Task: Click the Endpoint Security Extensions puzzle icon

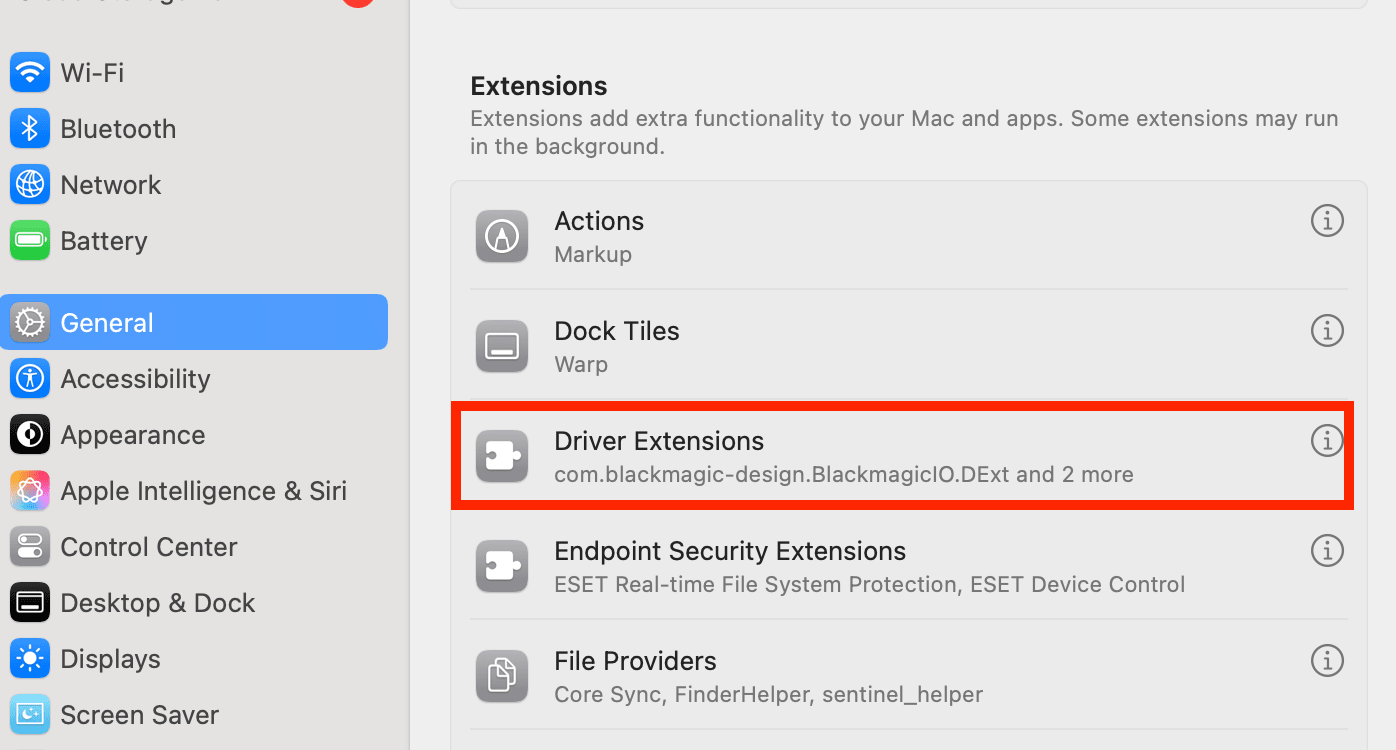Action: [502, 567]
